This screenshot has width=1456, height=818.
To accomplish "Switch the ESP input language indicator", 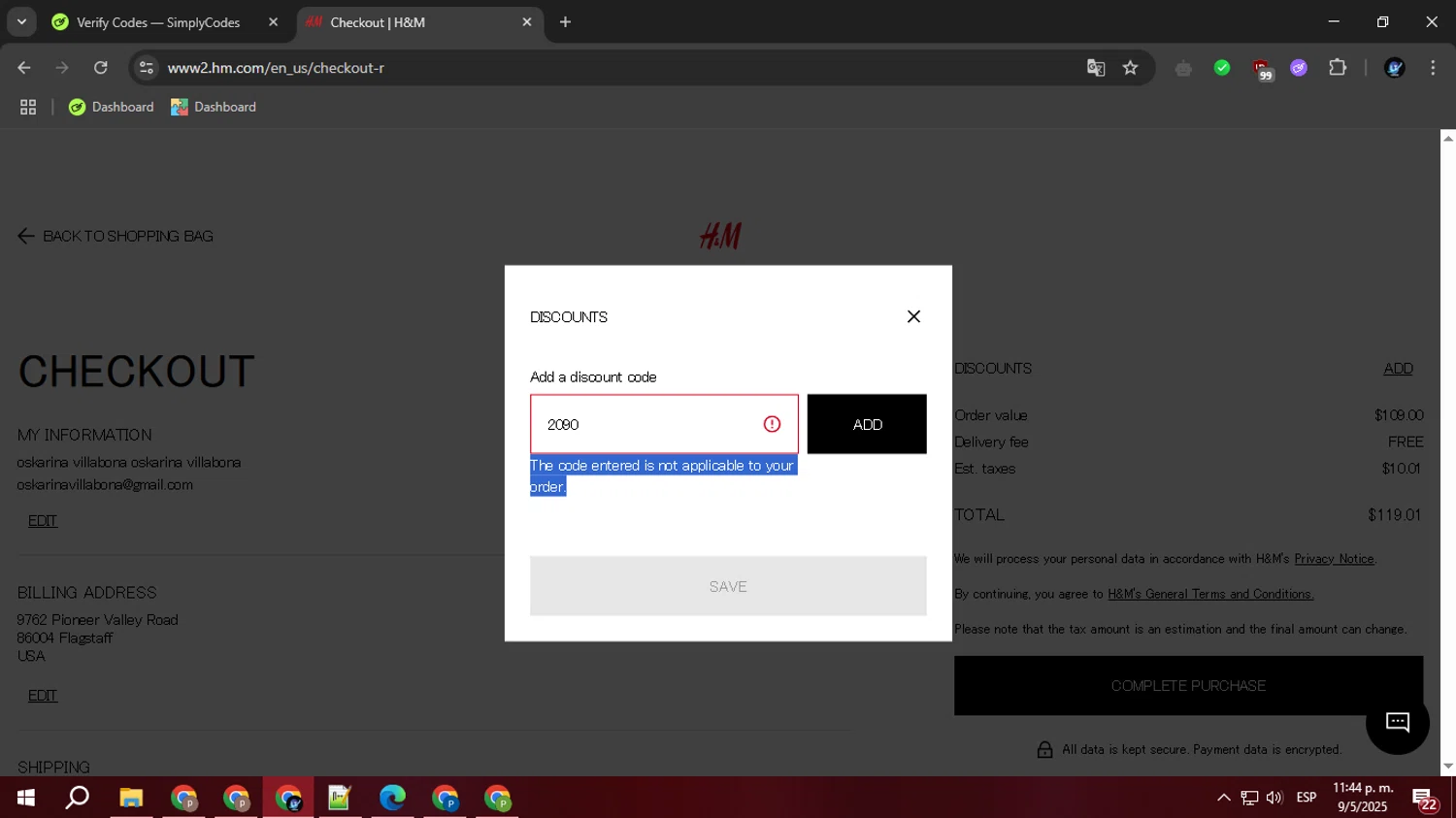I will [x=1307, y=798].
